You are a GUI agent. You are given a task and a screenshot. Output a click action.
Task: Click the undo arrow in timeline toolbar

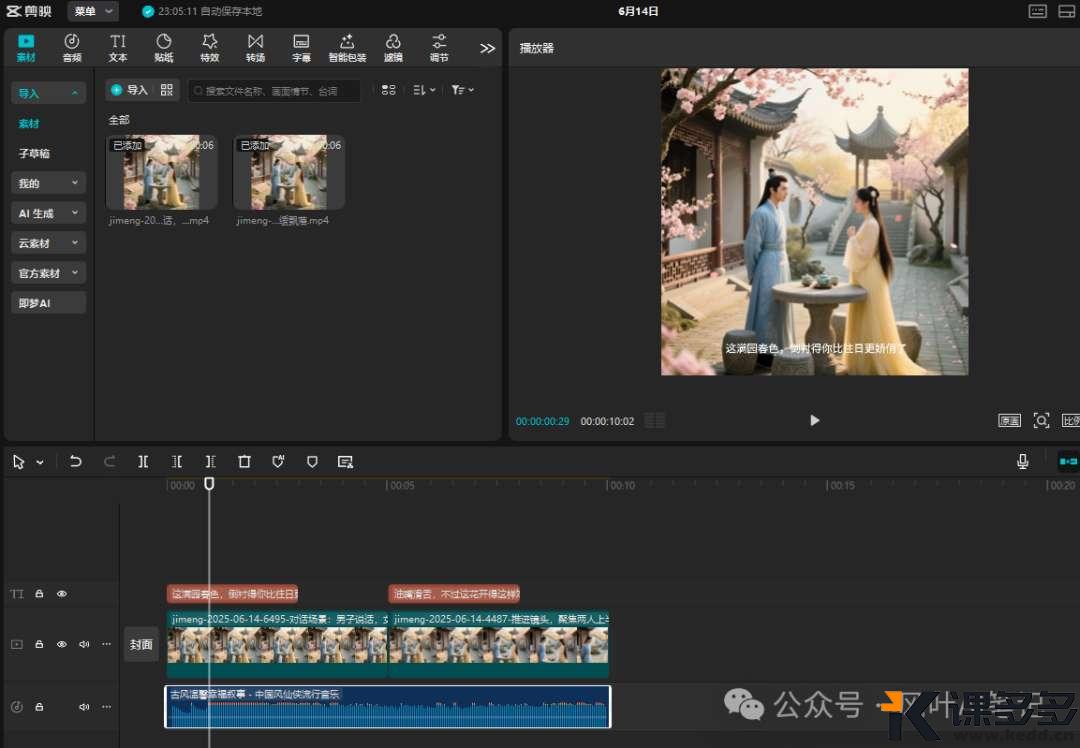(x=76, y=461)
